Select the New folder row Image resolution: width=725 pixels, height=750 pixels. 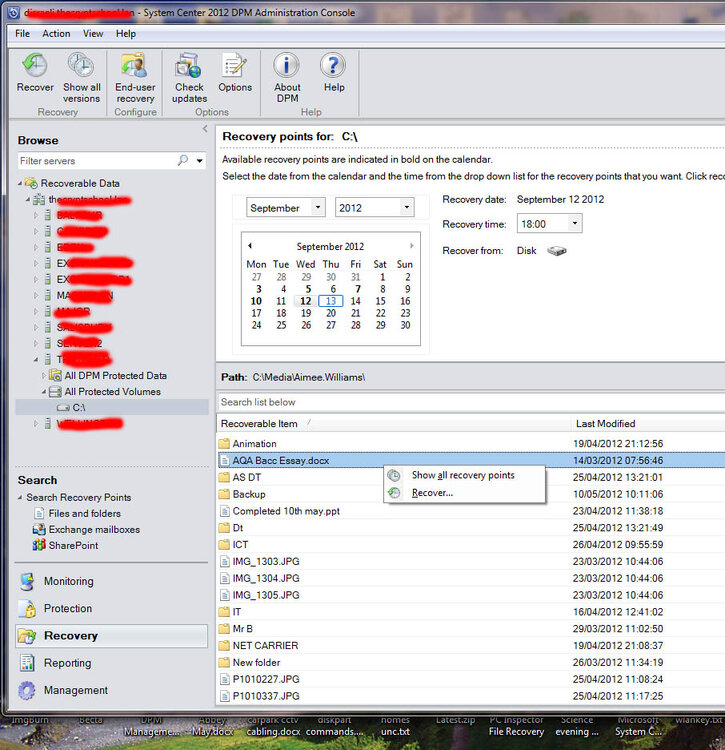click(471, 662)
